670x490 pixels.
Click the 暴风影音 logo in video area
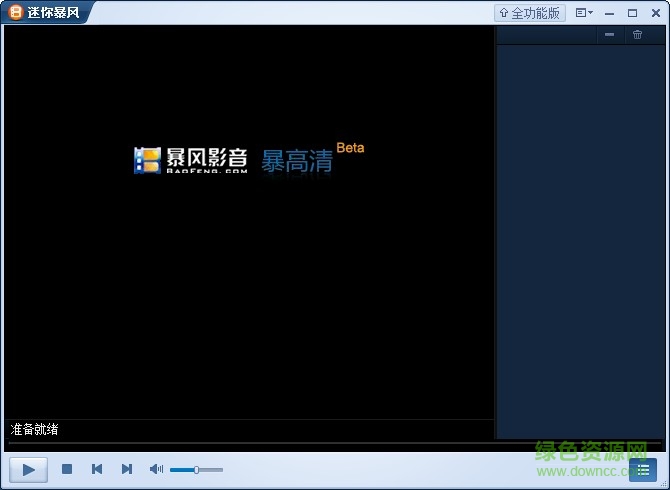click(191, 161)
